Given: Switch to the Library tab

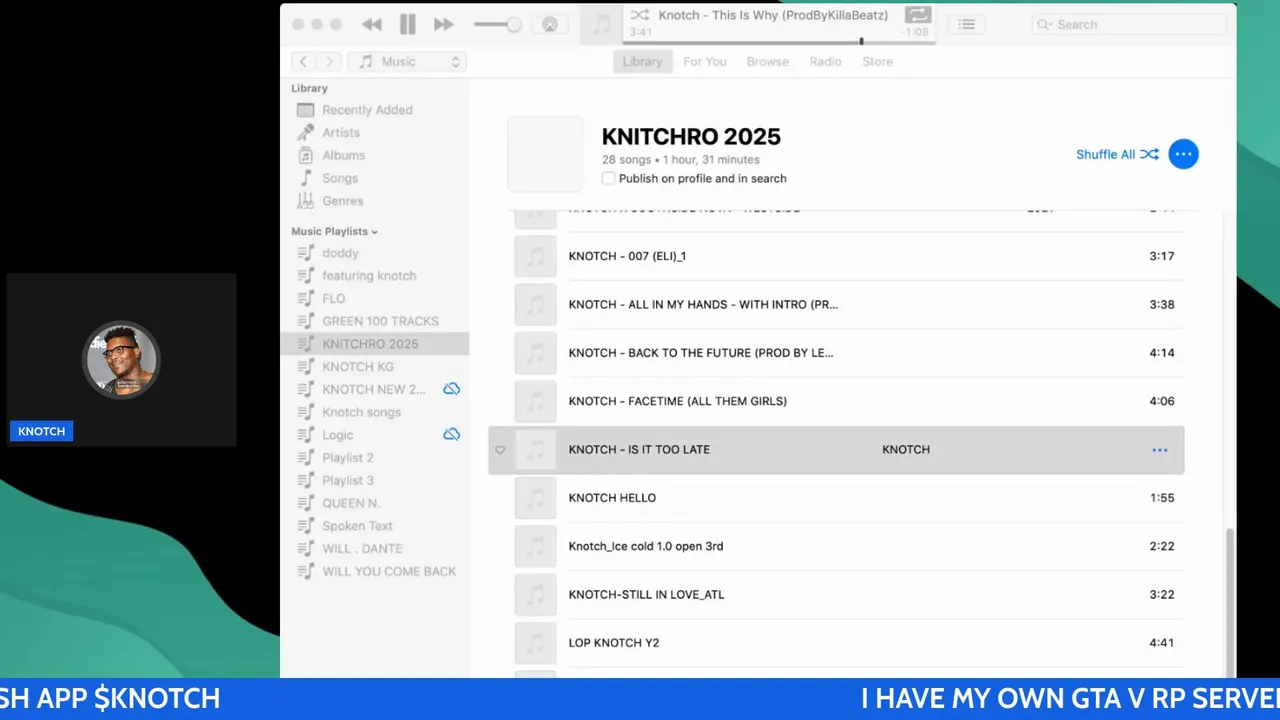Looking at the screenshot, I should pyautogui.click(x=642, y=62).
